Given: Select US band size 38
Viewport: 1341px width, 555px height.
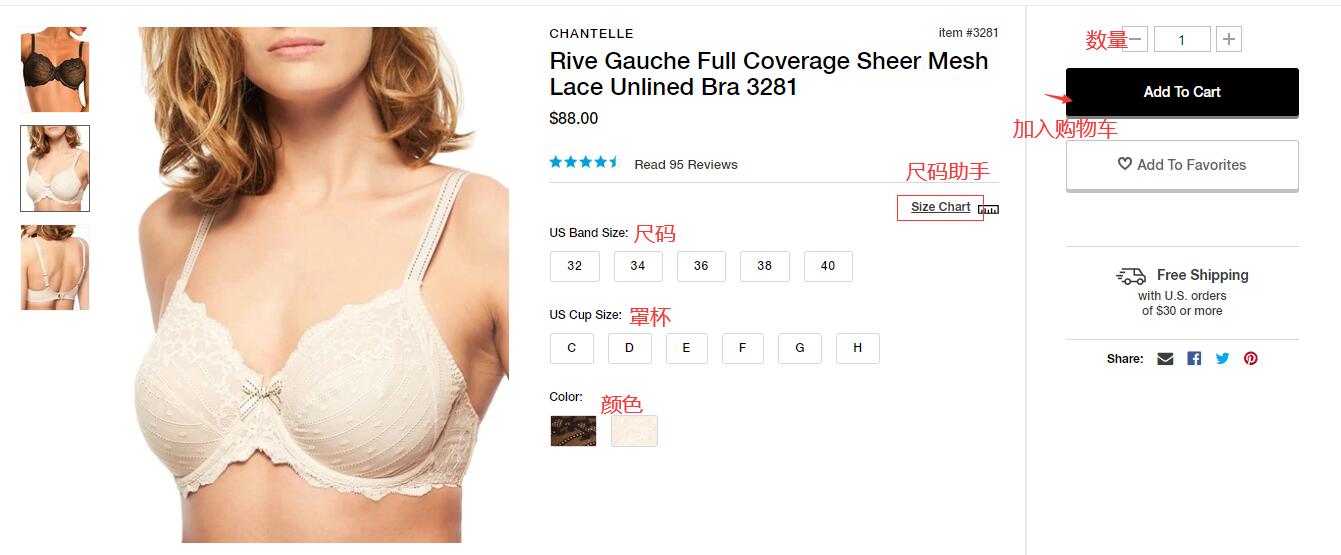Looking at the screenshot, I should pyautogui.click(x=765, y=266).
